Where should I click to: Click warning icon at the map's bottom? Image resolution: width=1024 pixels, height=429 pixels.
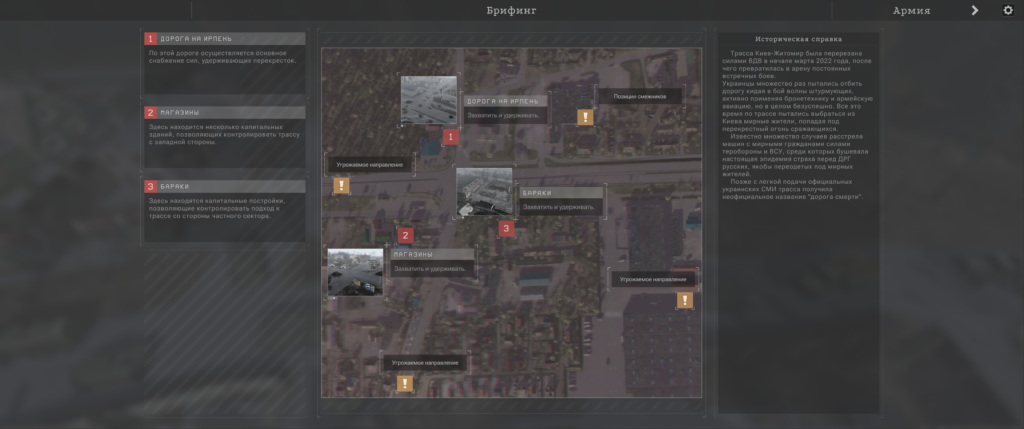point(404,383)
